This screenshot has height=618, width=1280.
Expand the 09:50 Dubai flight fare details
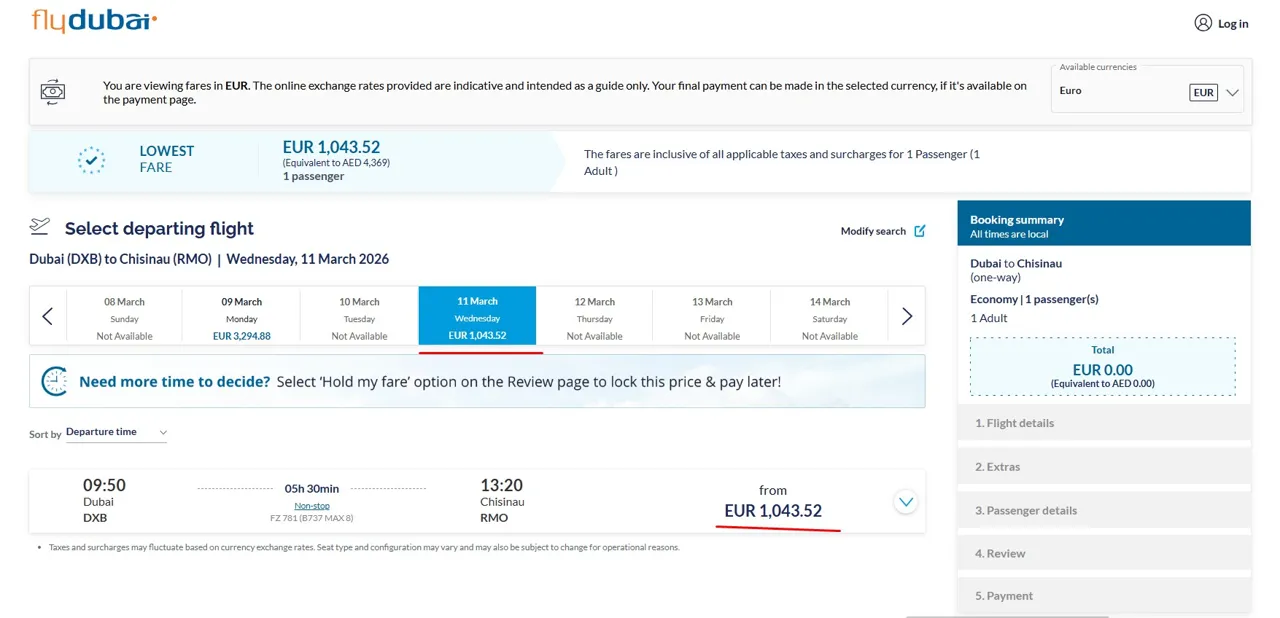click(905, 502)
